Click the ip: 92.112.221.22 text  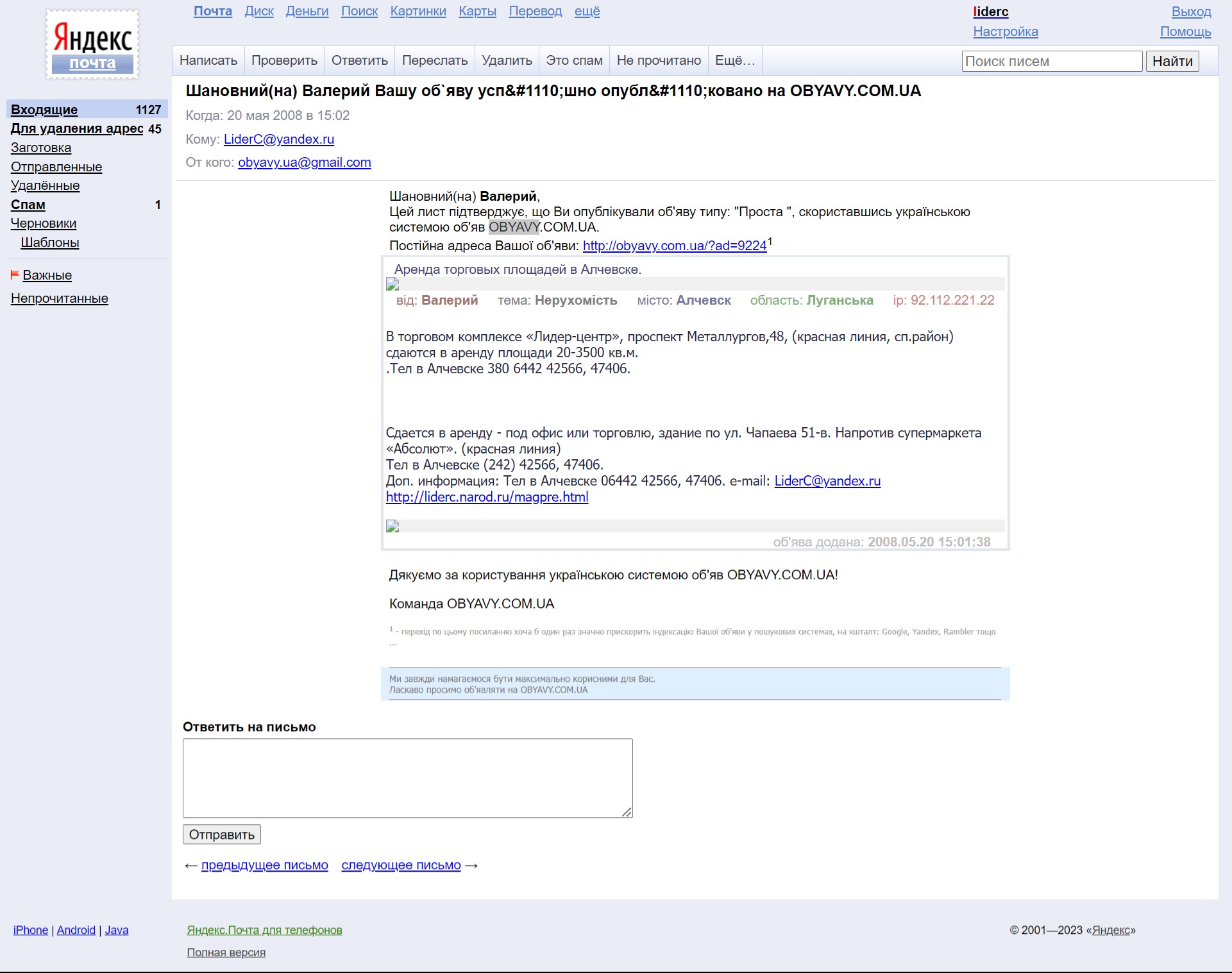[944, 300]
